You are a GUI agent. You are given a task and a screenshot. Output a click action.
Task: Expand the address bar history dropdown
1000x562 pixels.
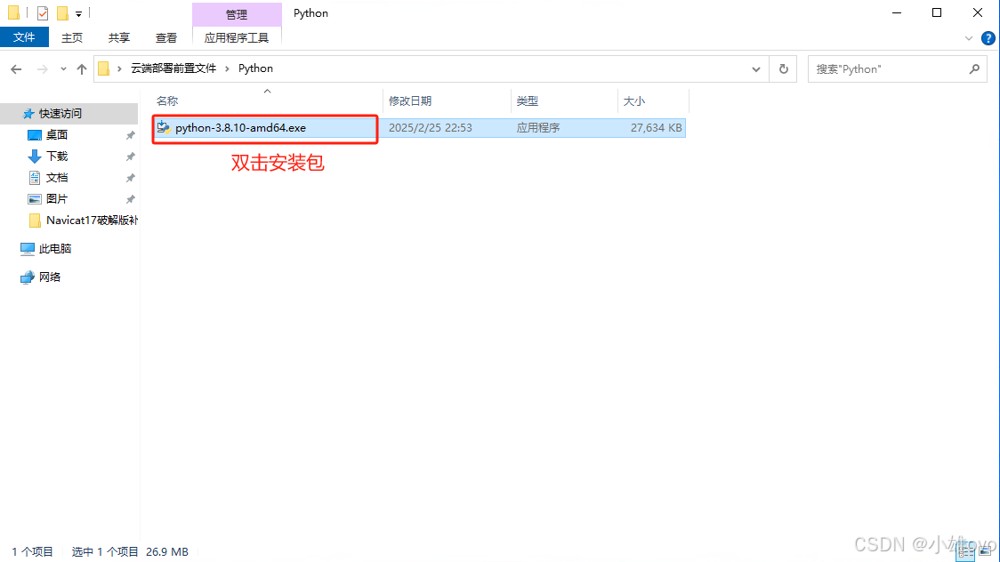[x=757, y=69]
